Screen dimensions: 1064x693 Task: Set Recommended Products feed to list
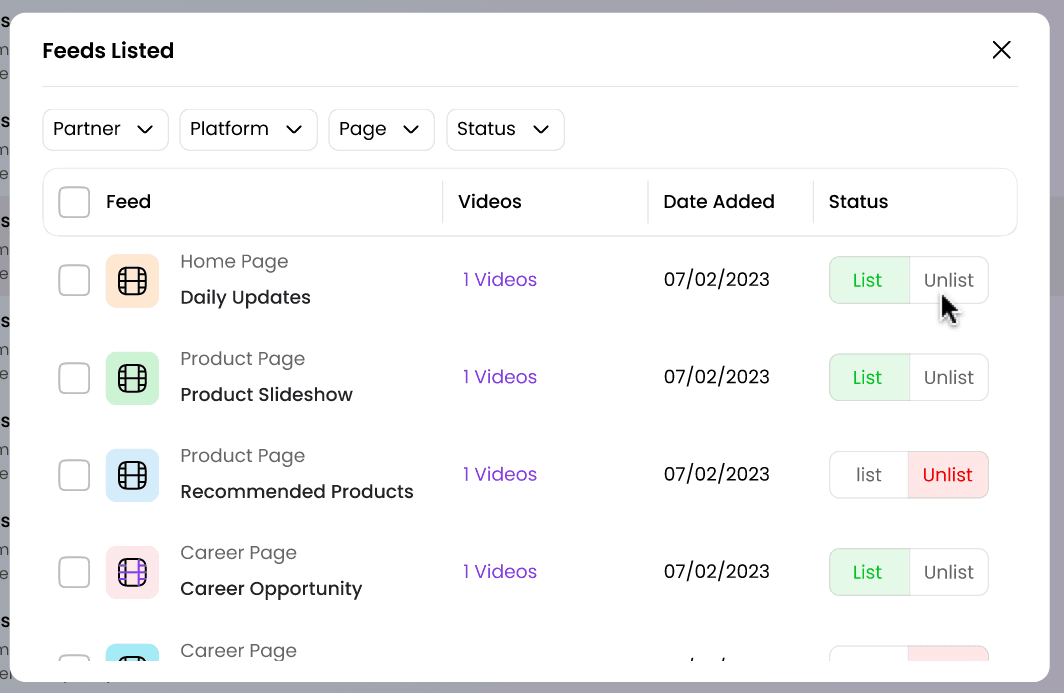[869, 475]
